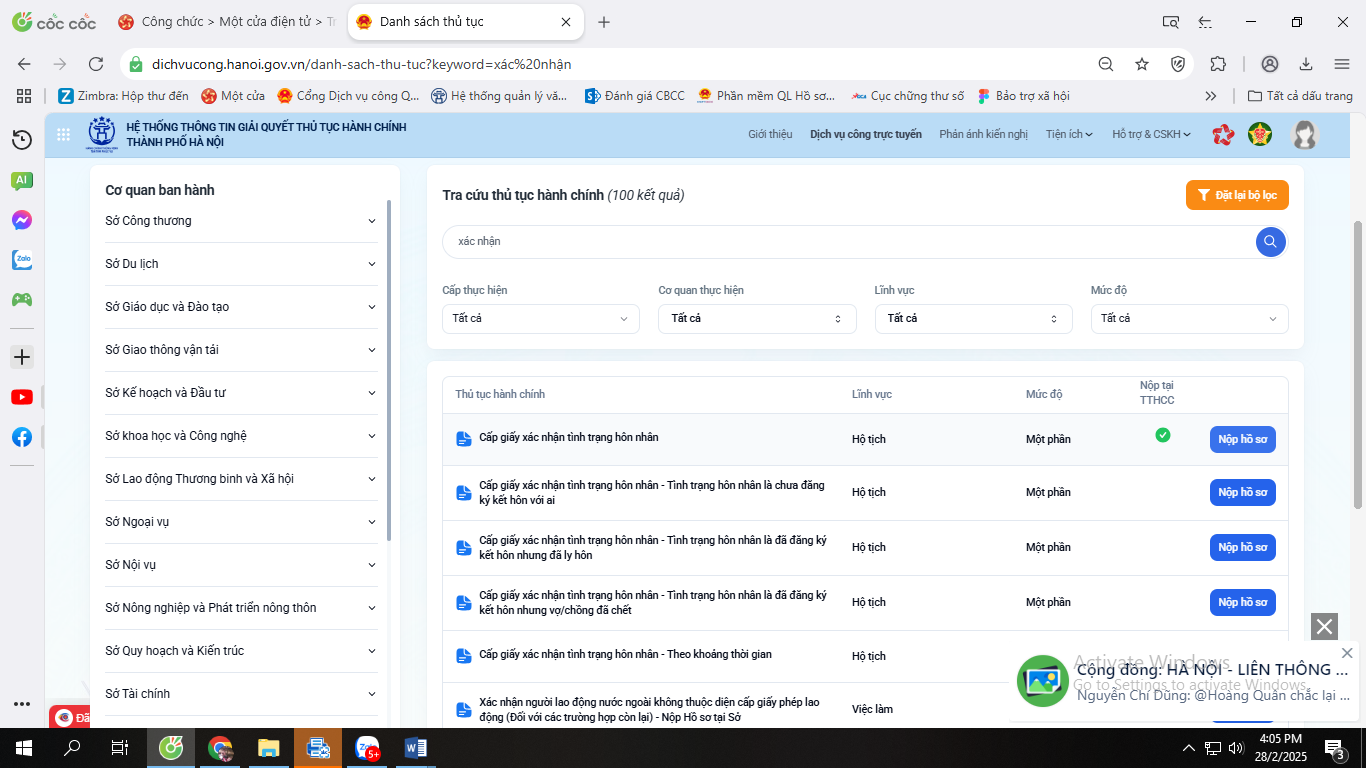Click the Hà Nội city logo
Viewport: 1366px width, 768px height.
[x=102, y=134]
